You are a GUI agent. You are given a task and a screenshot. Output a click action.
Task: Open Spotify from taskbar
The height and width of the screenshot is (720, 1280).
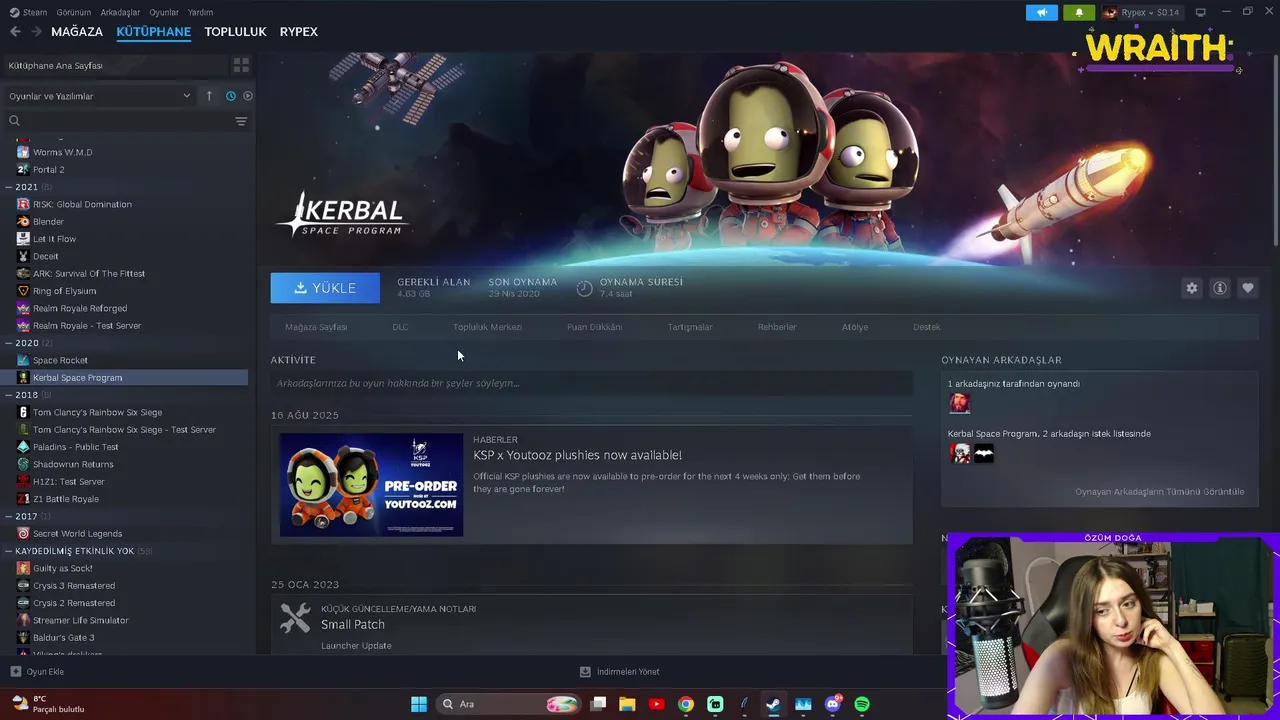(x=862, y=704)
